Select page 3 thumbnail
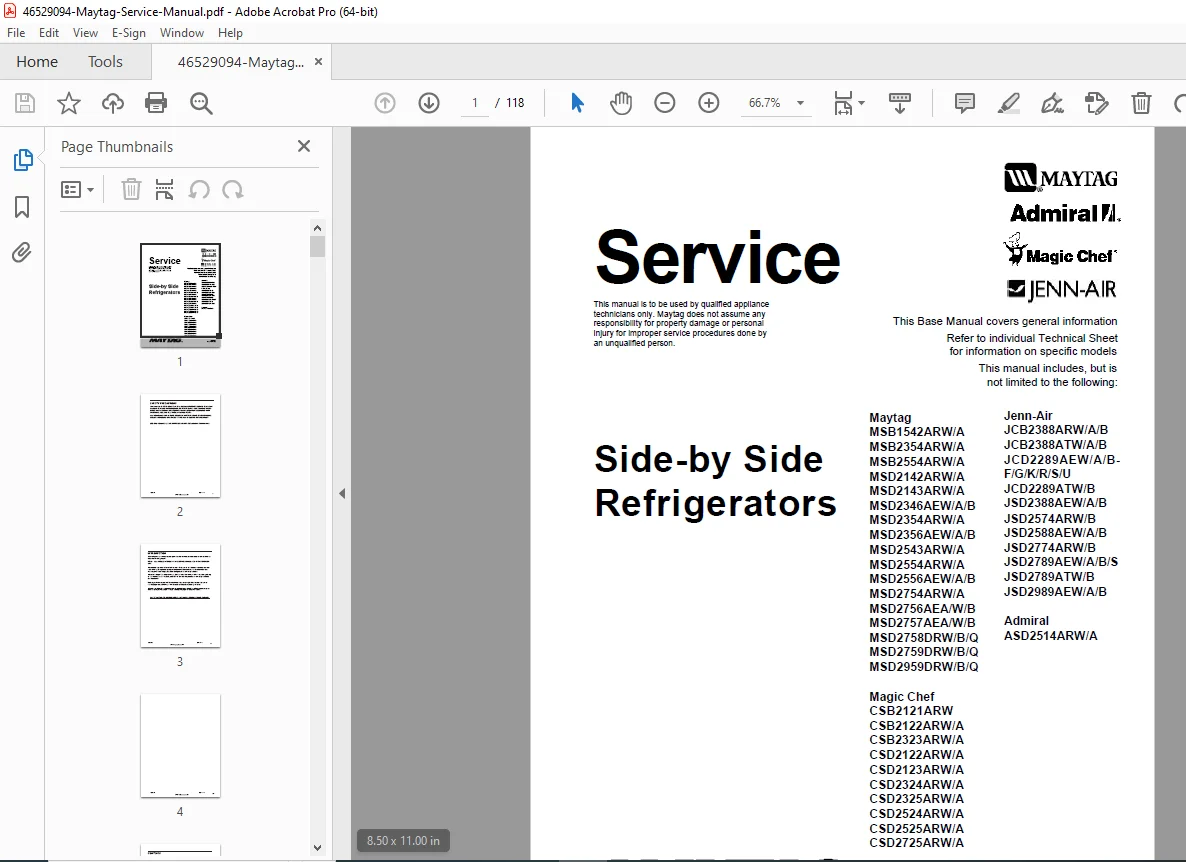 point(180,595)
